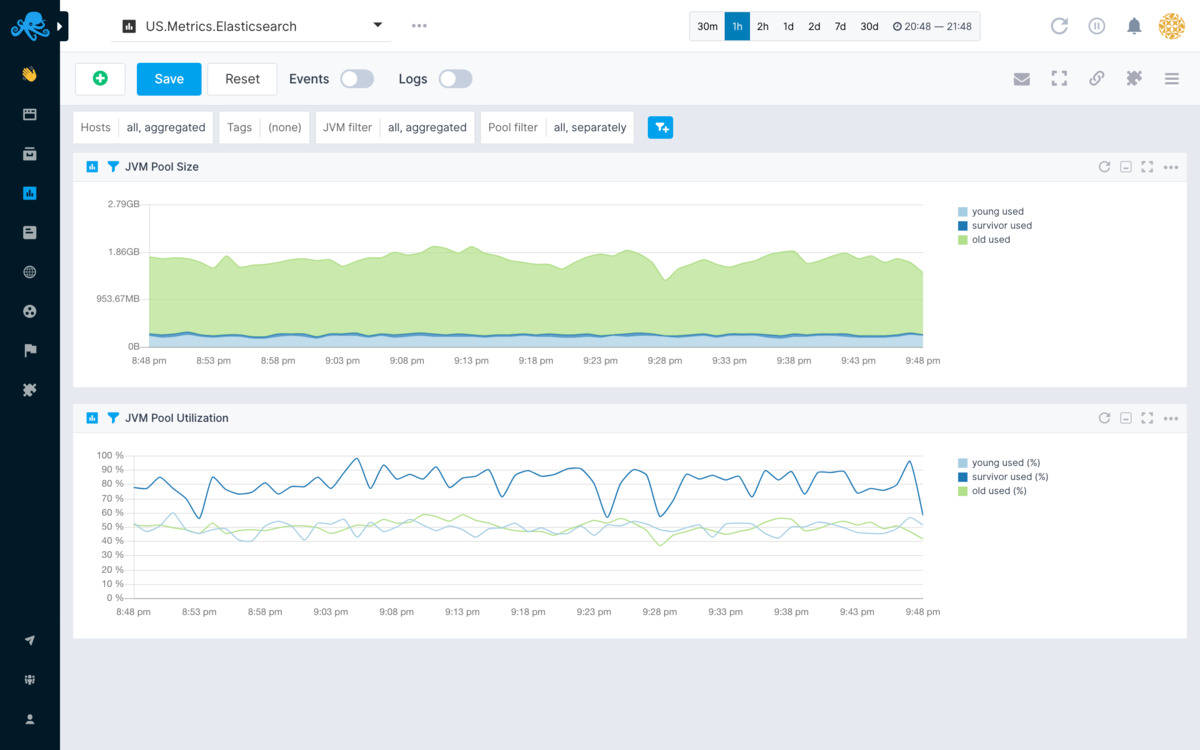The width and height of the screenshot is (1200, 750).
Task: Enable the Logs switch
Action: pyautogui.click(x=455, y=79)
